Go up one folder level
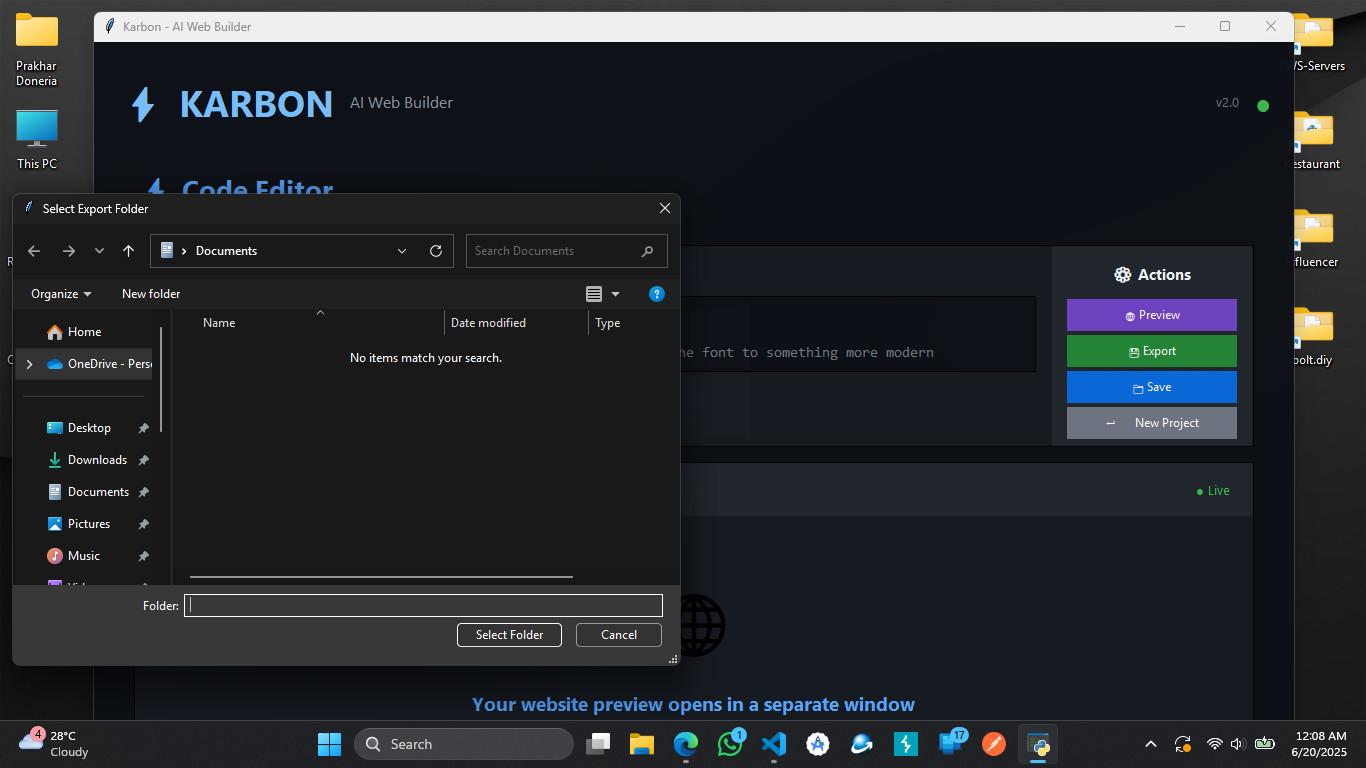Image resolution: width=1366 pixels, height=768 pixels. (x=128, y=251)
